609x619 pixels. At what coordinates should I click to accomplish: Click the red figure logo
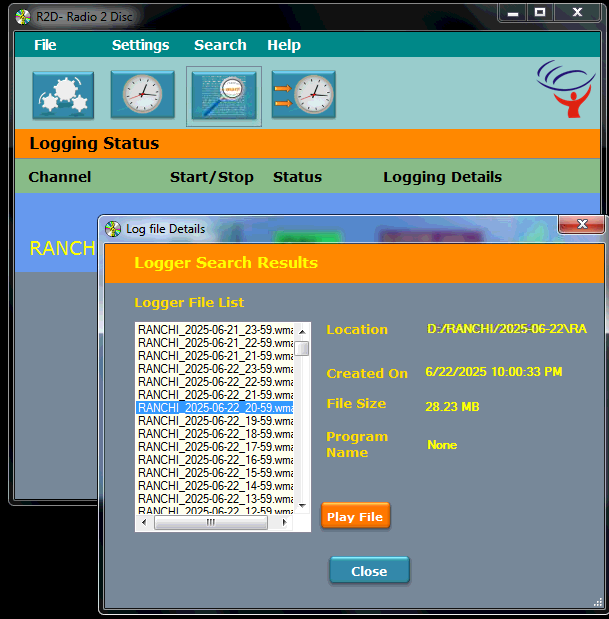[x=566, y=89]
